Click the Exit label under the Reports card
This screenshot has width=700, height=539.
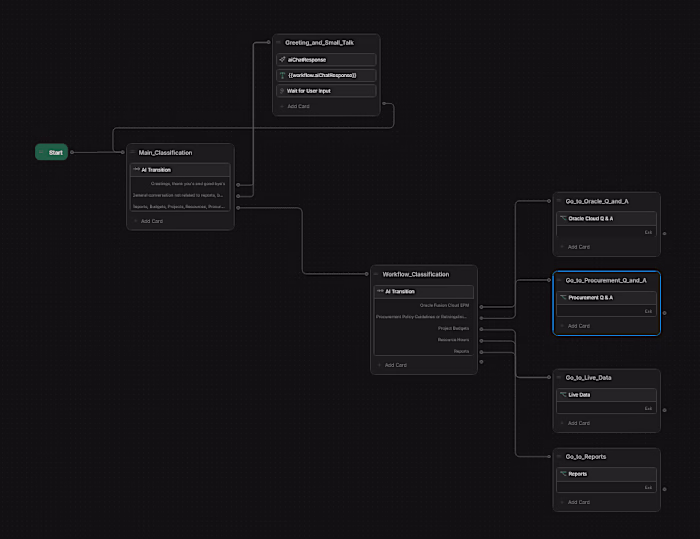(x=648, y=488)
